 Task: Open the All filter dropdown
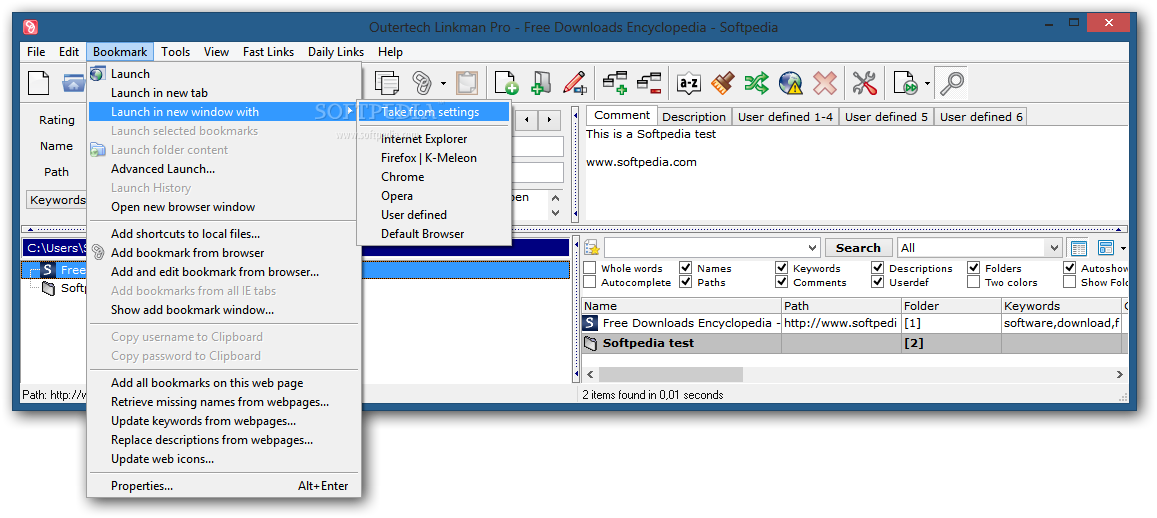point(1054,248)
